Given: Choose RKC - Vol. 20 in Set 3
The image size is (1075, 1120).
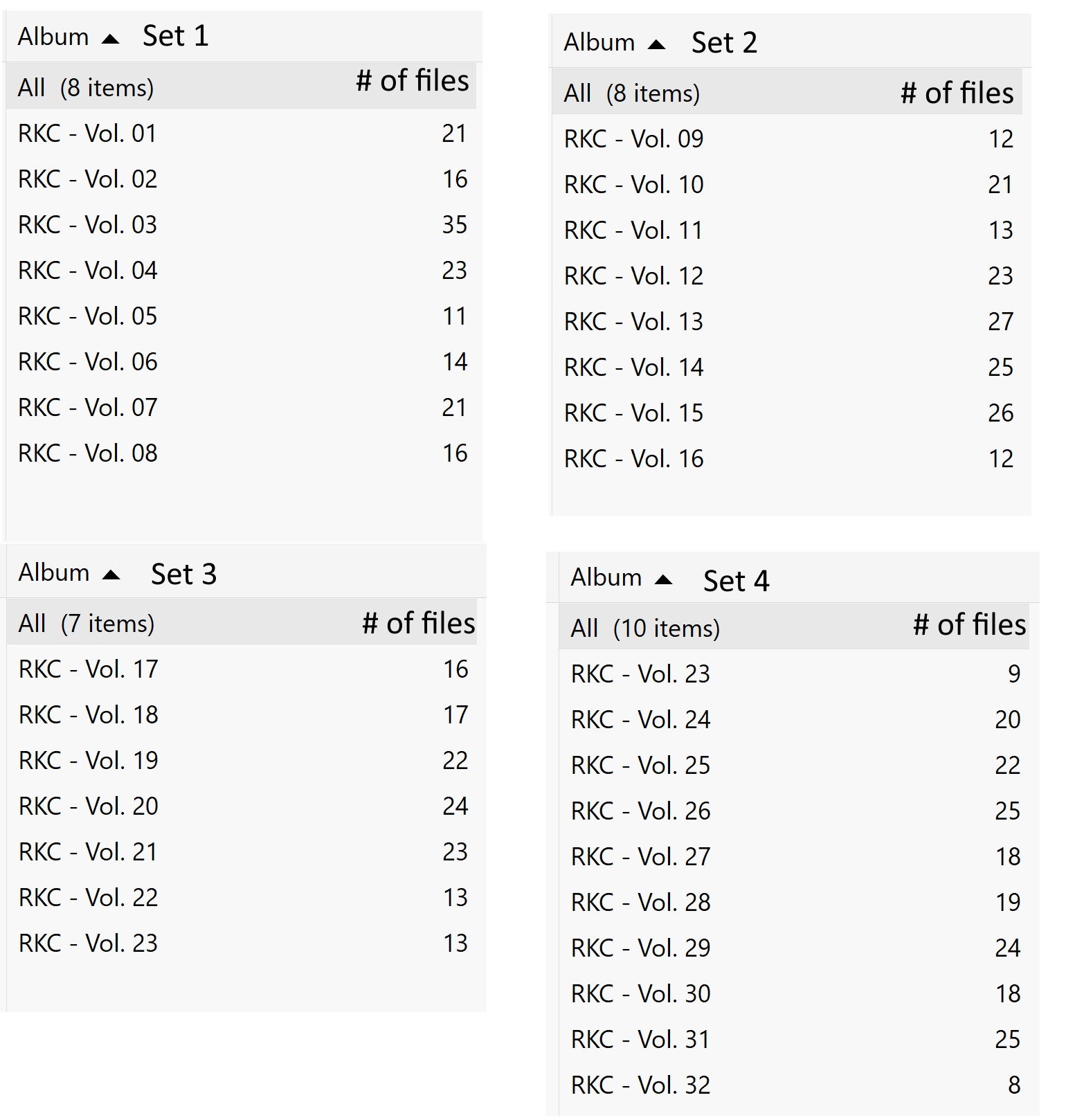Looking at the screenshot, I should point(89,806).
